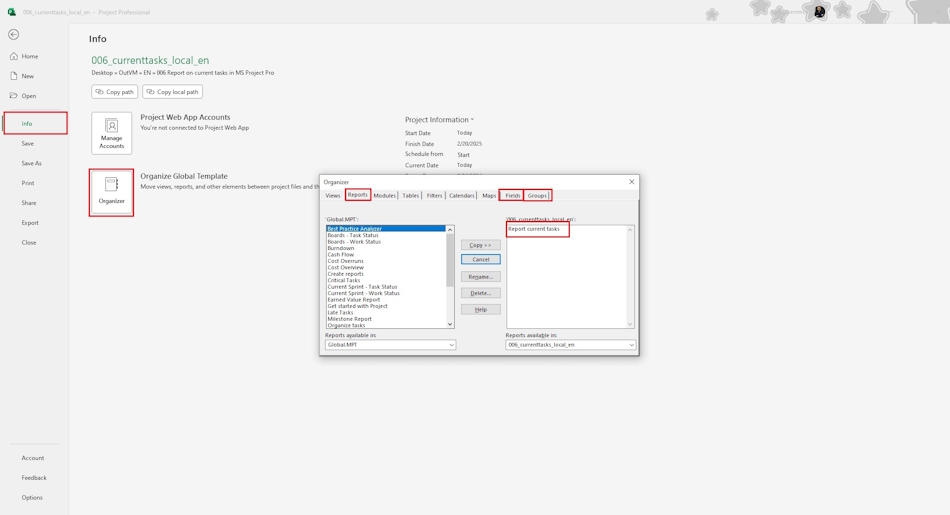Switch to the Tables tab in Organizer
The width and height of the screenshot is (950, 515).
coord(411,196)
